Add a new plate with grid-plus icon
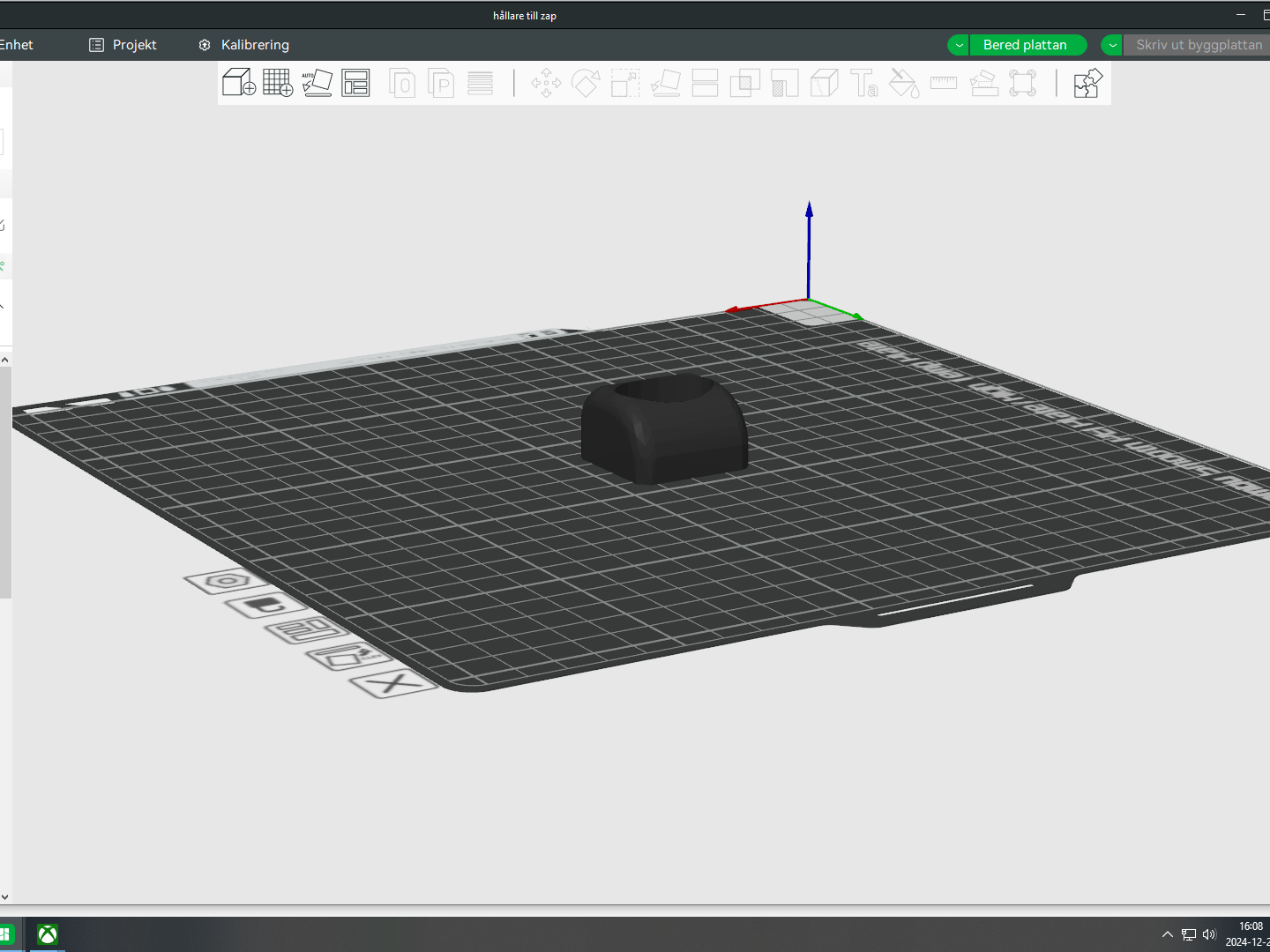 coord(278,83)
